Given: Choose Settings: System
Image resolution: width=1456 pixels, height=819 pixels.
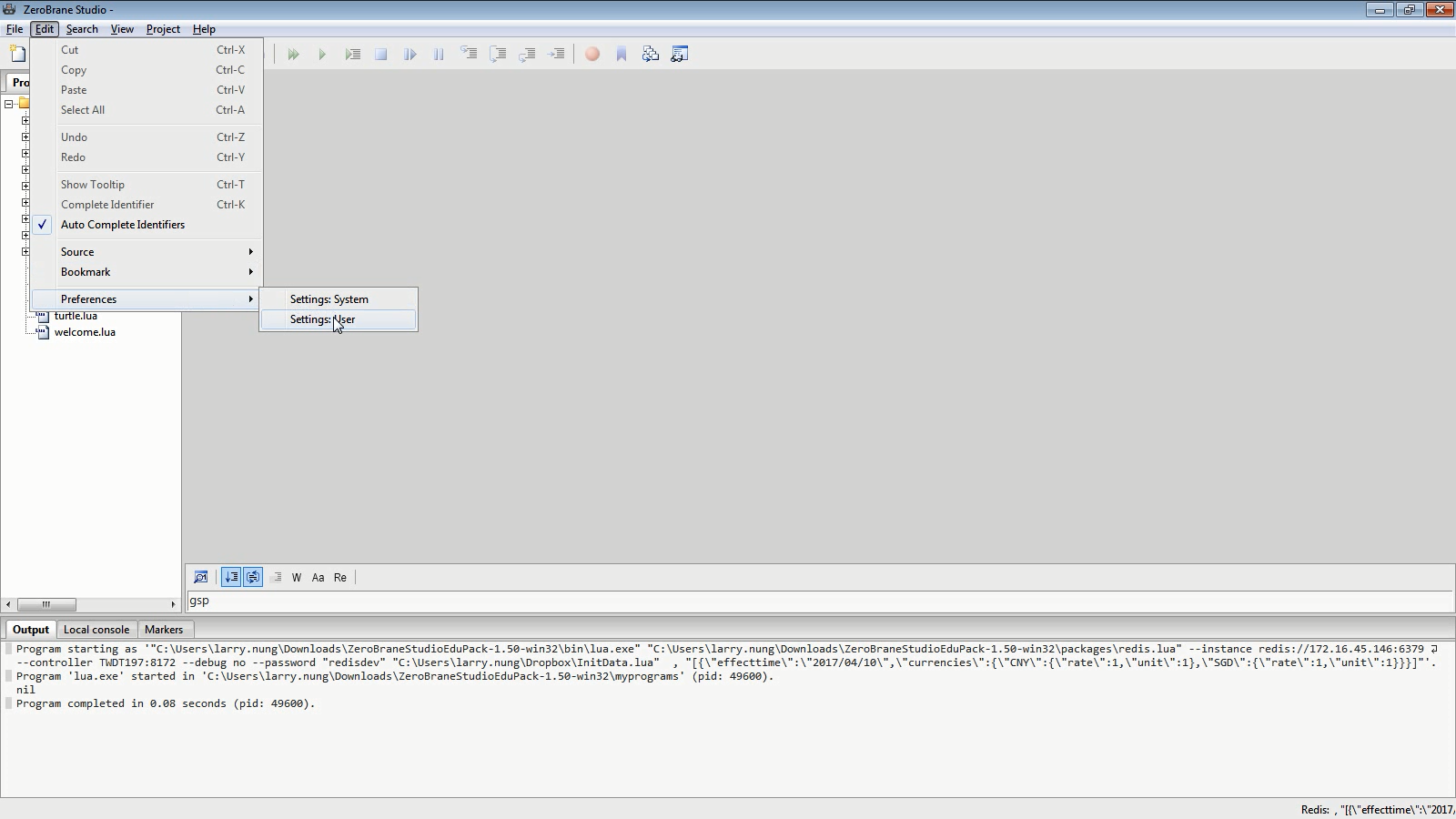Looking at the screenshot, I should [339, 299].
